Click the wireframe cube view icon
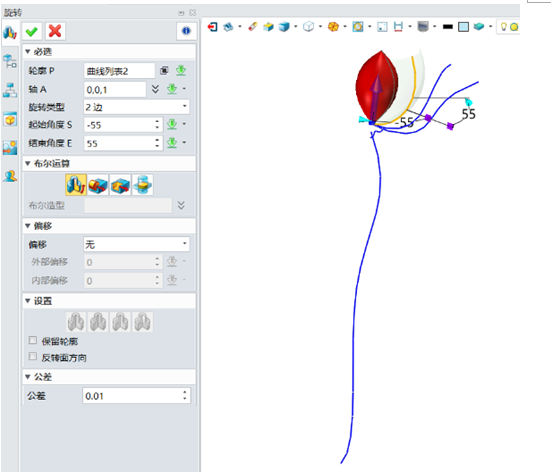This screenshot has height=472, width=559. (309, 27)
